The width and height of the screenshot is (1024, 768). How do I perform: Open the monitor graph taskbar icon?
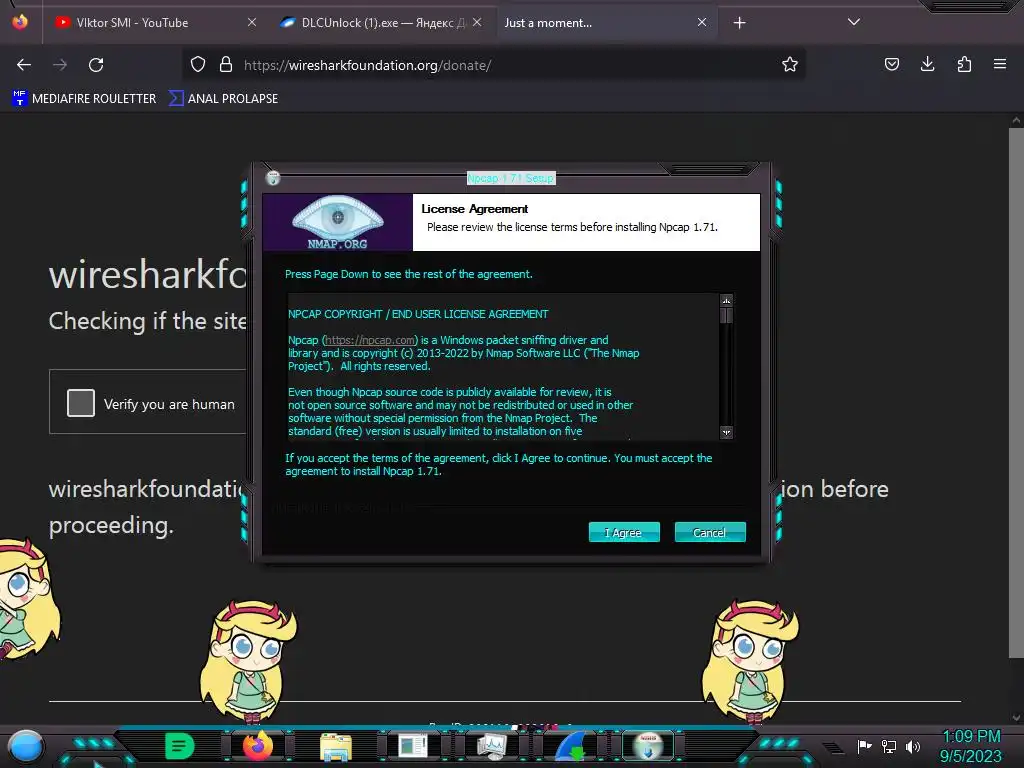[x=492, y=746]
